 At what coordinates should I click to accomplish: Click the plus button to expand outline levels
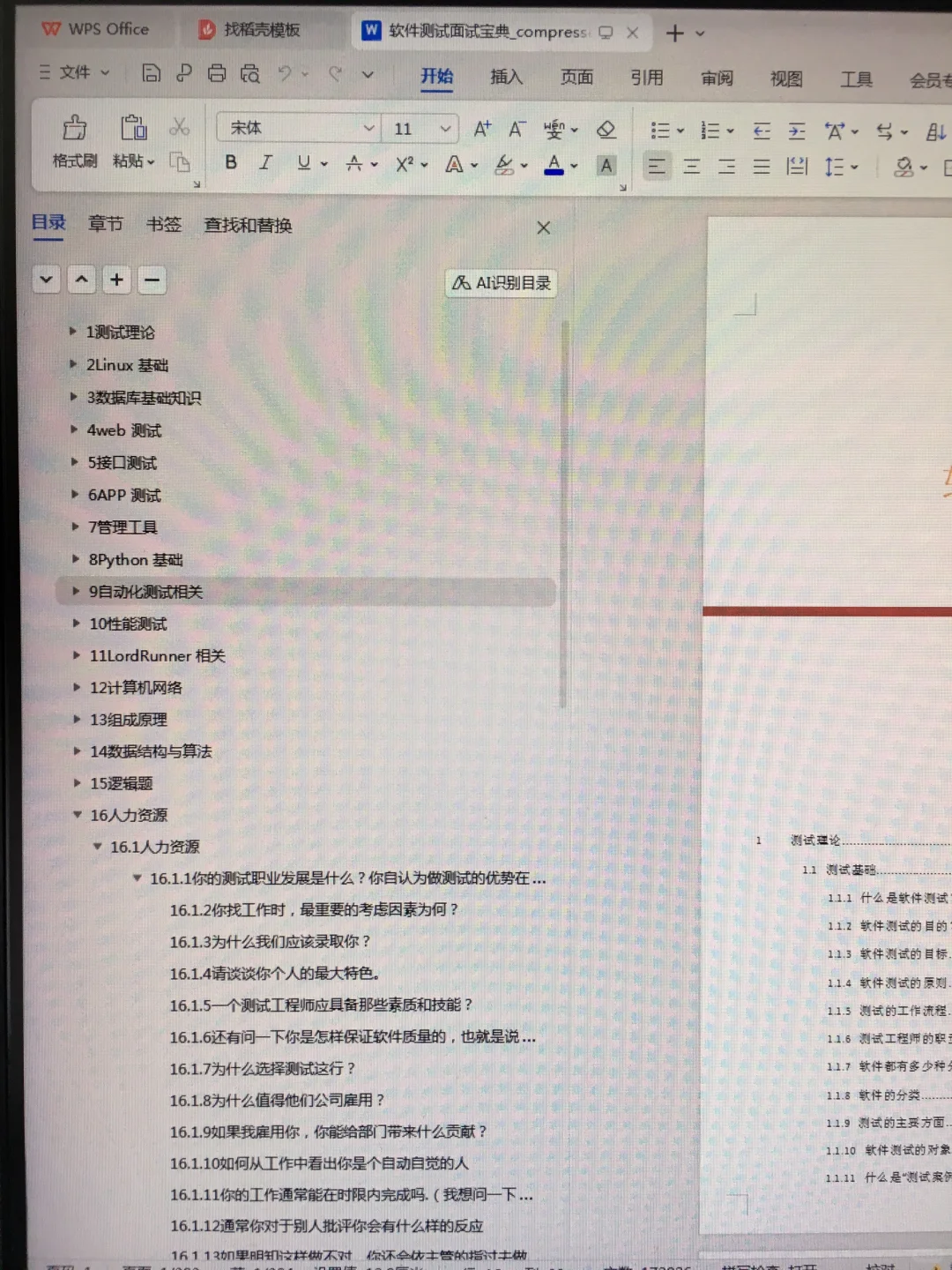[x=116, y=280]
